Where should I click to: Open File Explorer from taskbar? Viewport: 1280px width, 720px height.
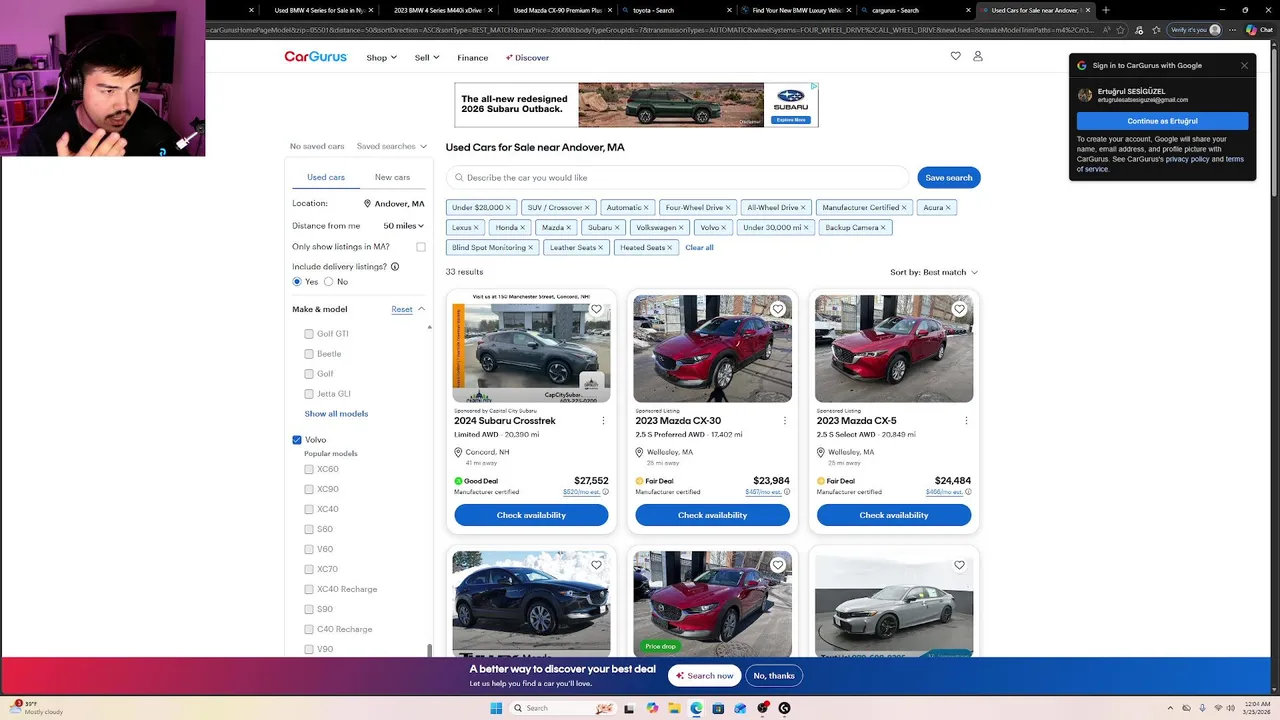674,708
